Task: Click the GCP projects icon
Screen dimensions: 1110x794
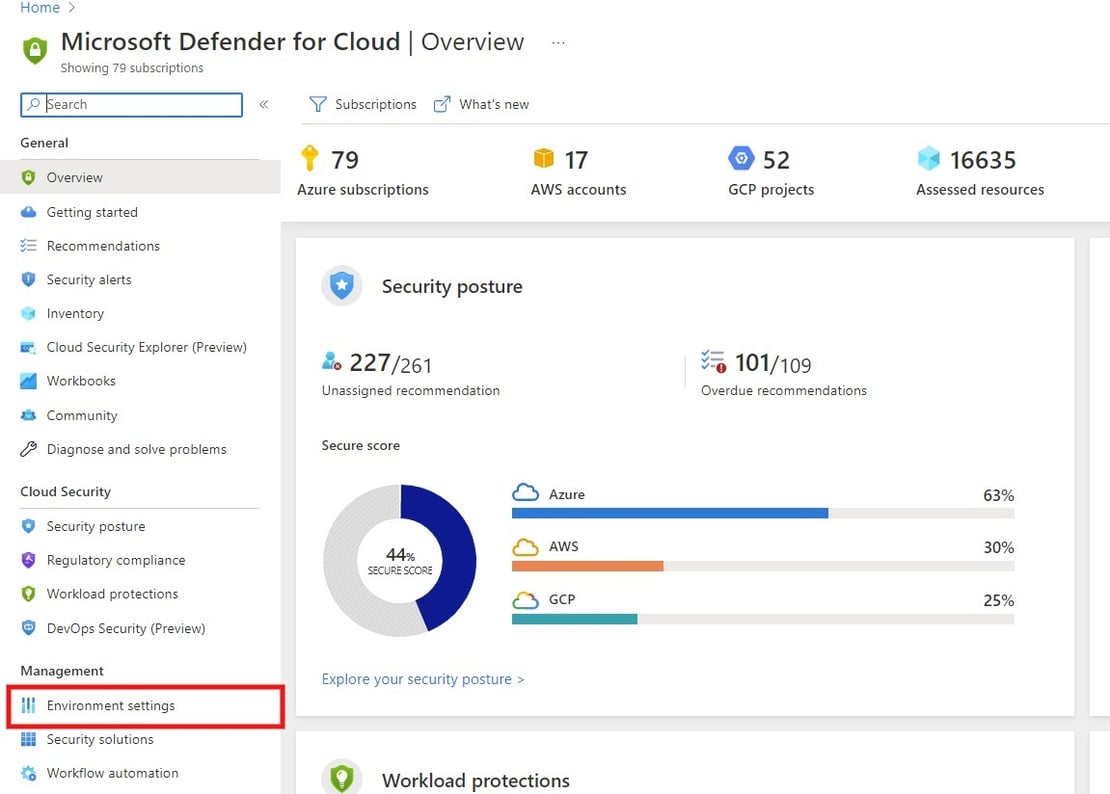Action: [741, 158]
